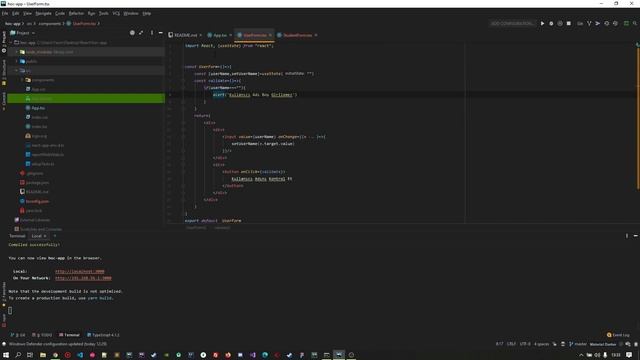This screenshot has width=640, height=360.
Task: Expand the node_modules folder
Action: 17,52
